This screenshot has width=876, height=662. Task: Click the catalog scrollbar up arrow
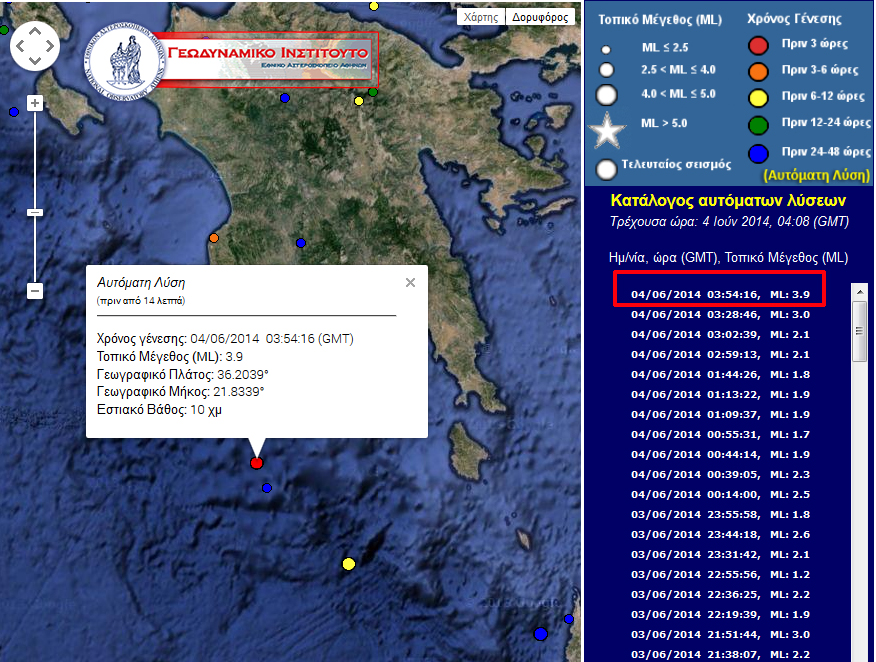point(859,291)
